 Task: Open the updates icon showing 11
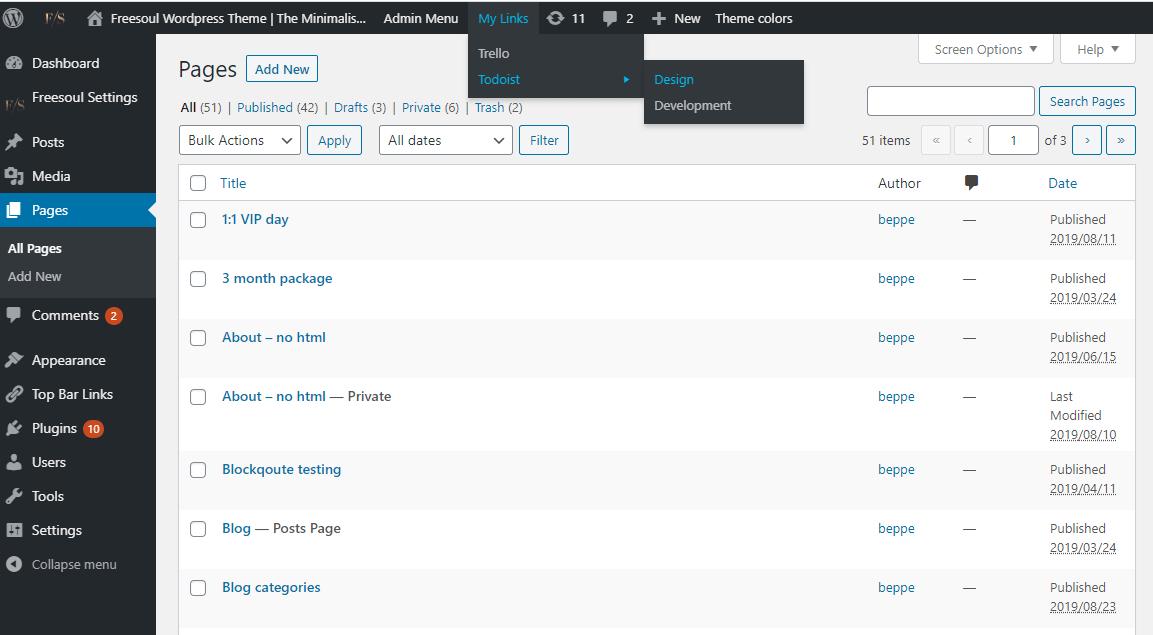(556, 18)
